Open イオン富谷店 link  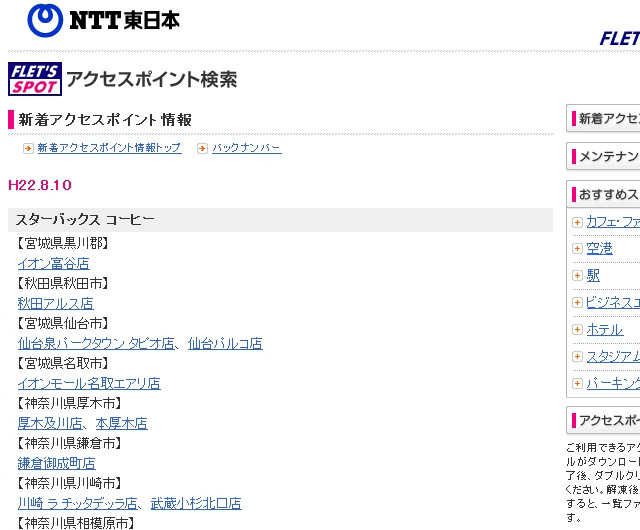click(x=53, y=263)
